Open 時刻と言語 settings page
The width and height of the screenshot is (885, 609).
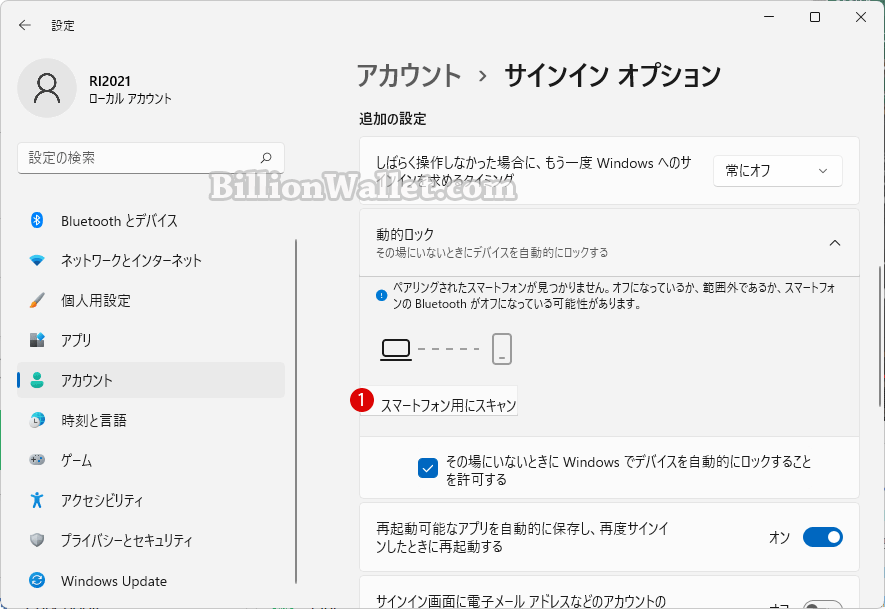pos(151,420)
